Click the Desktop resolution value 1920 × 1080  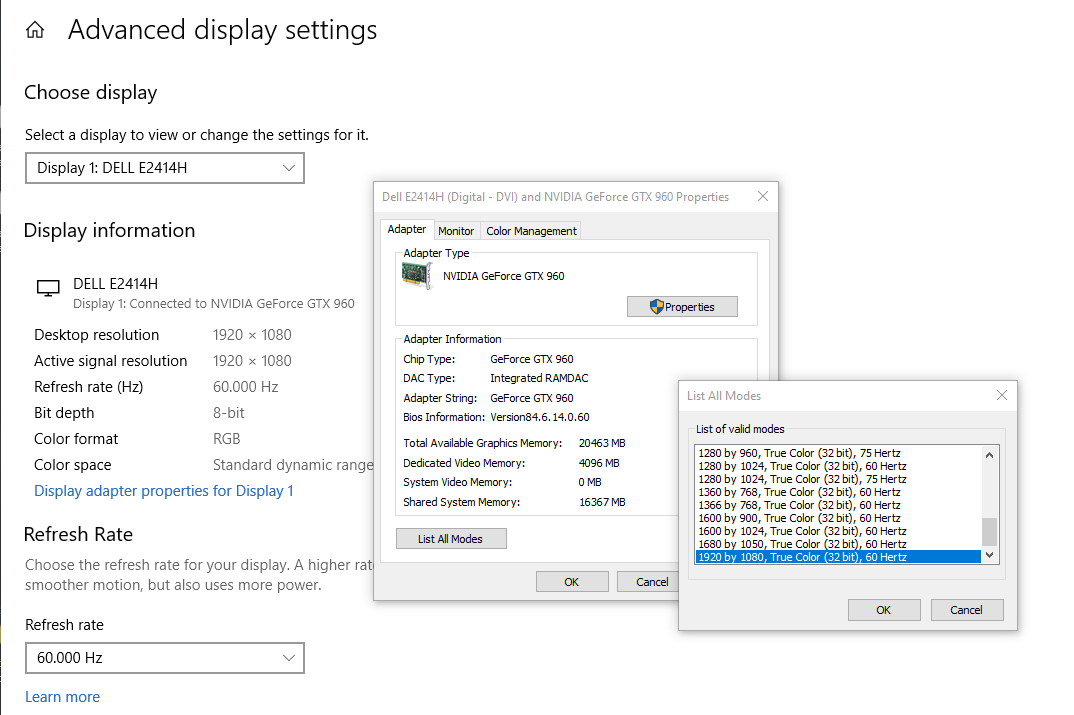[252, 335]
